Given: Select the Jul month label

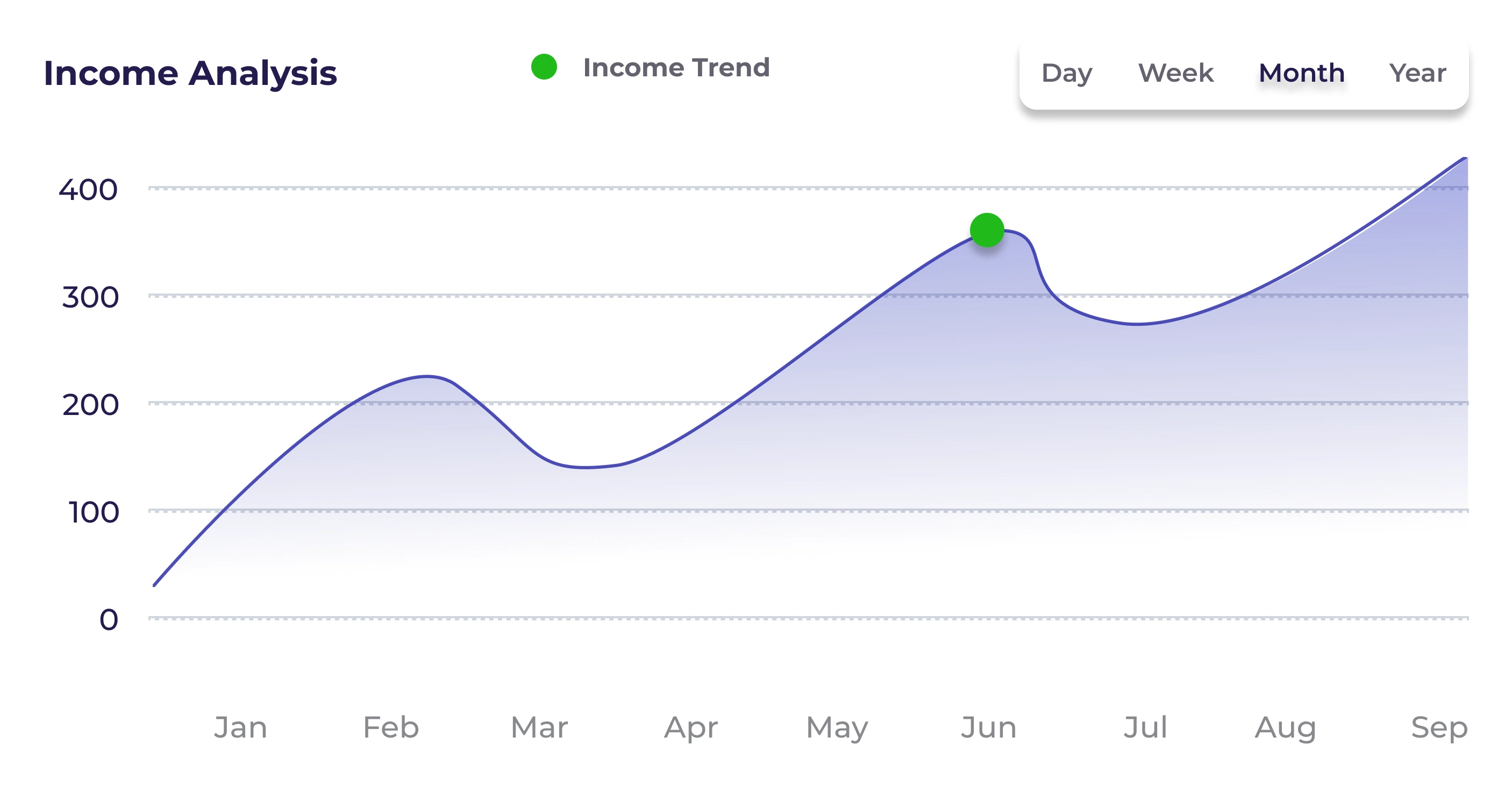Looking at the screenshot, I should [1145, 728].
